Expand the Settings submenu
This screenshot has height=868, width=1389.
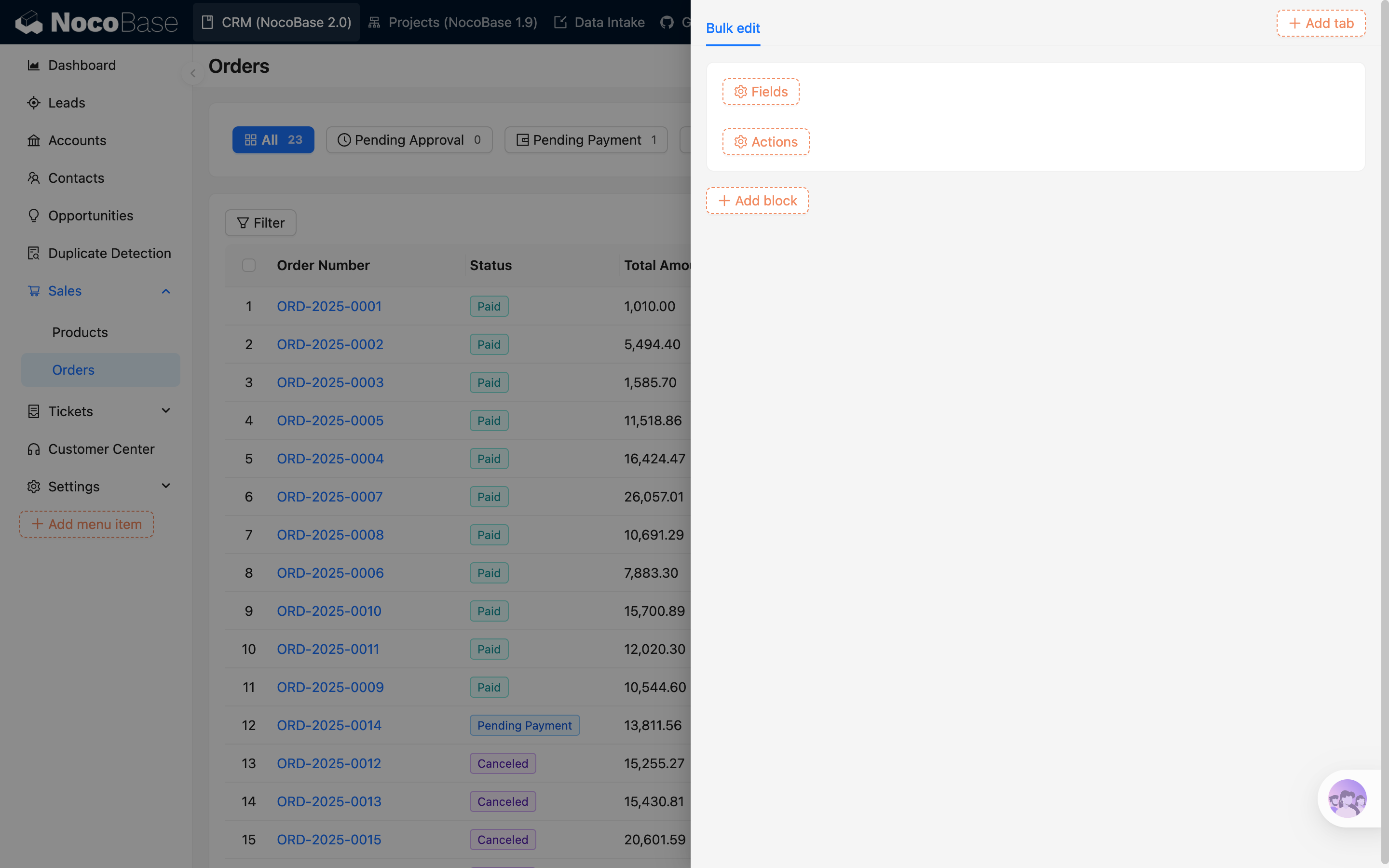pyautogui.click(x=166, y=486)
